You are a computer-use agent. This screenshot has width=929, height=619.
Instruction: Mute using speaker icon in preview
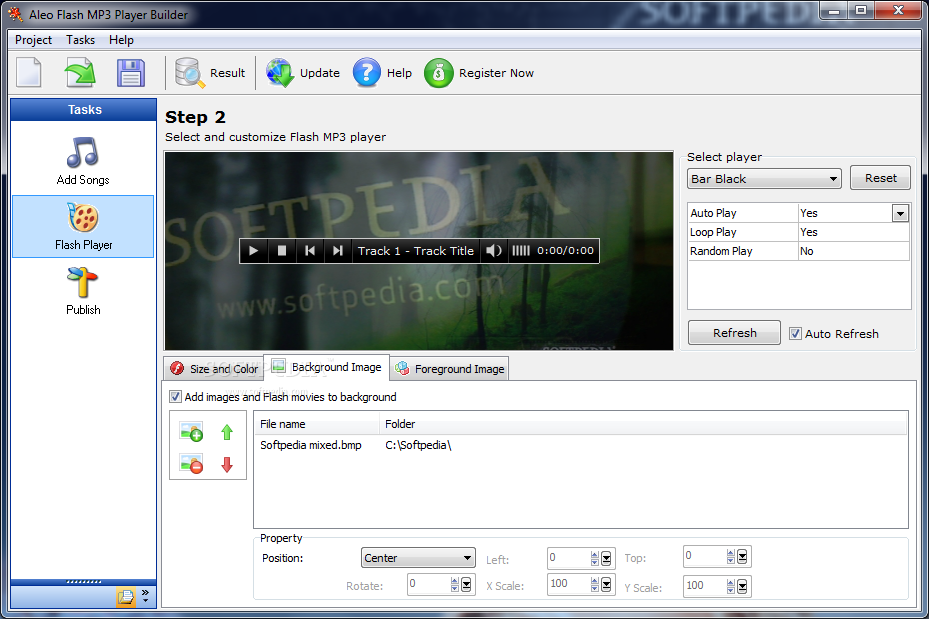[x=494, y=251]
